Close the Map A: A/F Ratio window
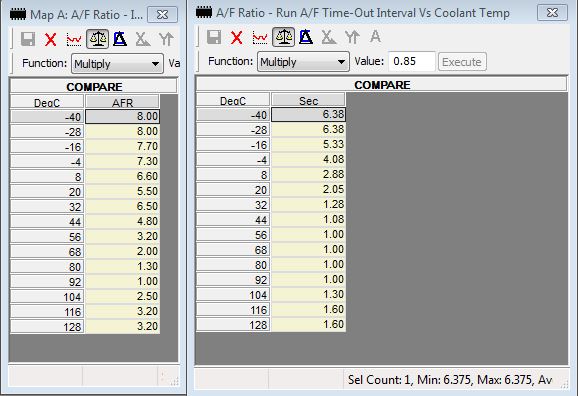This screenshot has height=396, width=578. point(162,15)
